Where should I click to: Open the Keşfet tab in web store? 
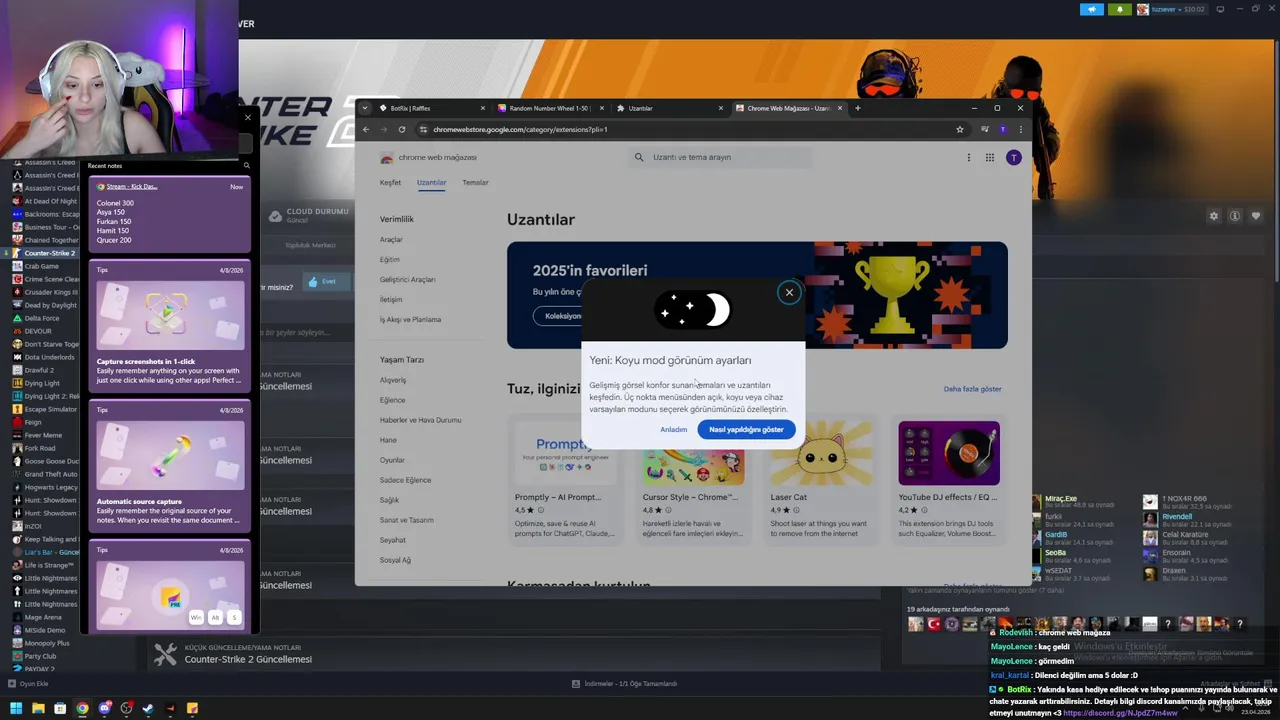[390, 183]
